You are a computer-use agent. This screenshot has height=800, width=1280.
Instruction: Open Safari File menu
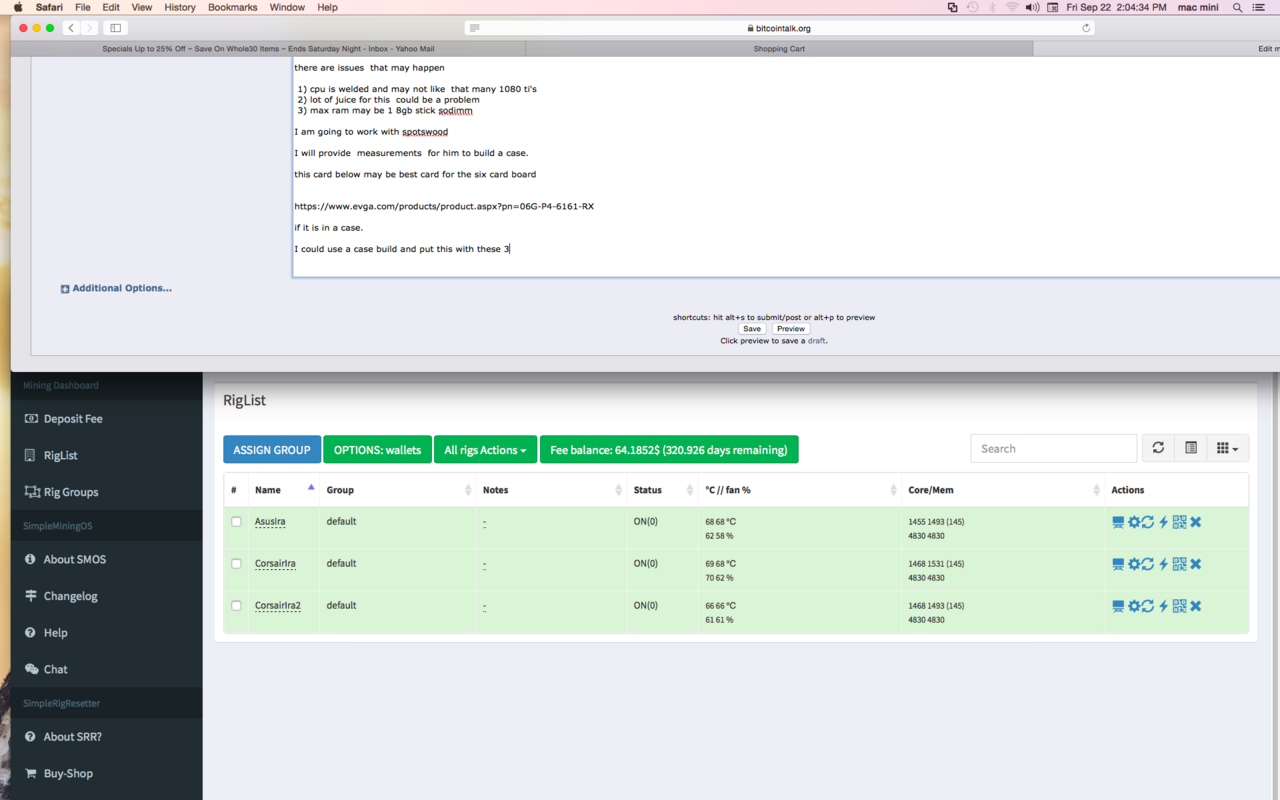coord(83,7)
